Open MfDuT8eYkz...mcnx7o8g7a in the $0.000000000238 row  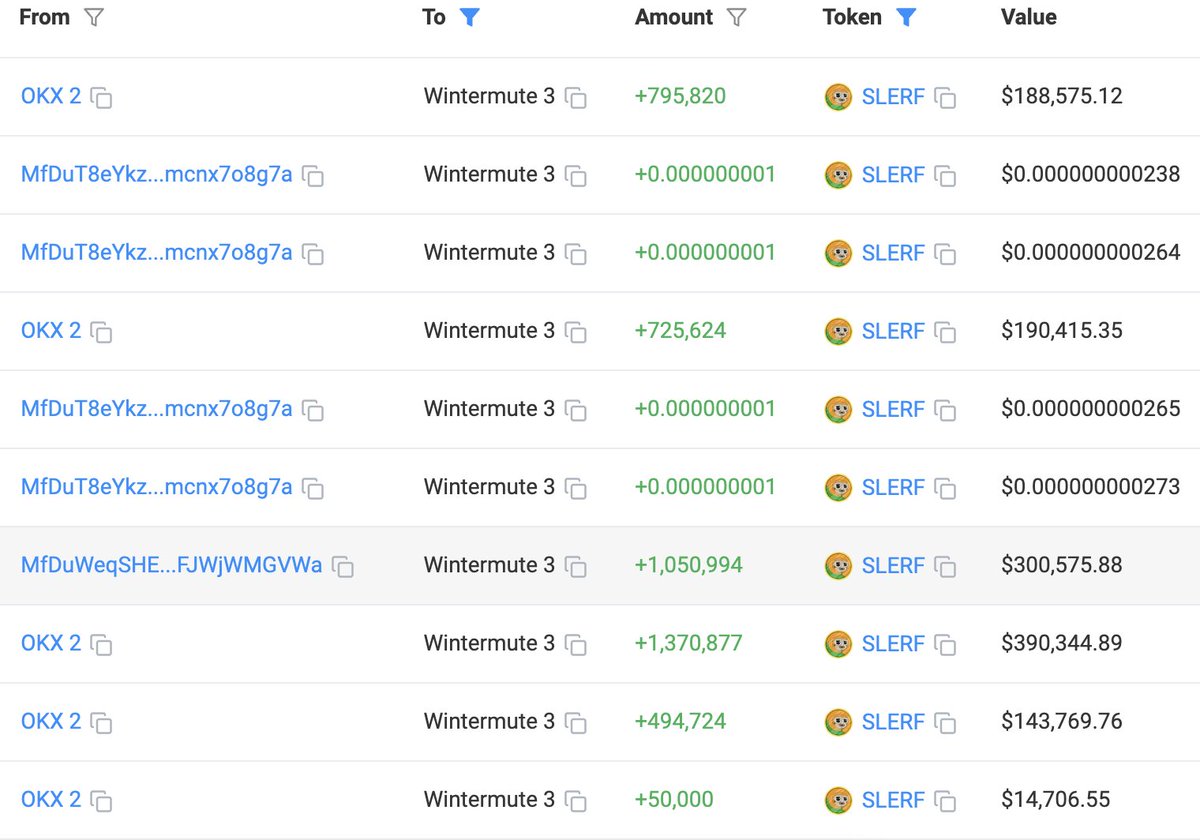157,174
